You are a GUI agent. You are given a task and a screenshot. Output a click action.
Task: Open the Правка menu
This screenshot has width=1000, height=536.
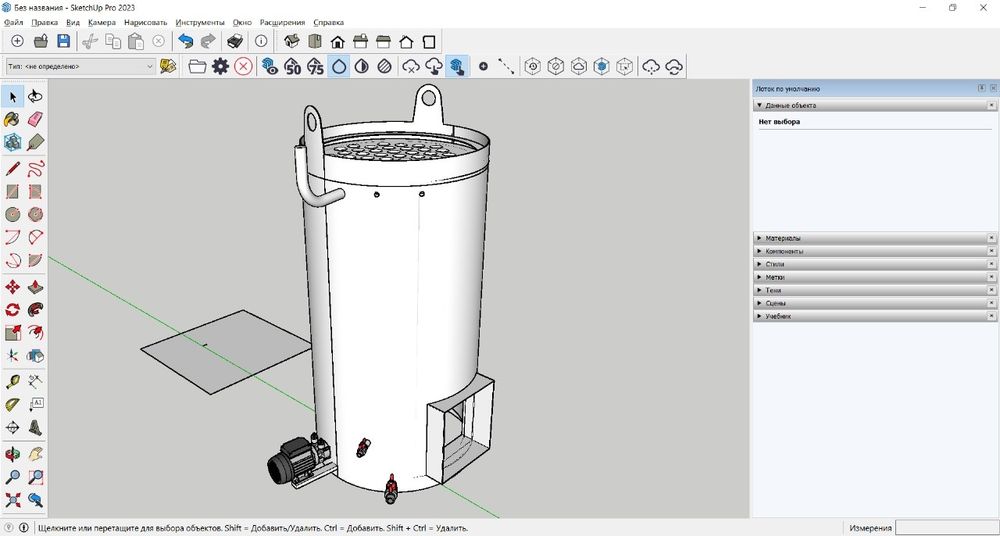coord(45,22)
